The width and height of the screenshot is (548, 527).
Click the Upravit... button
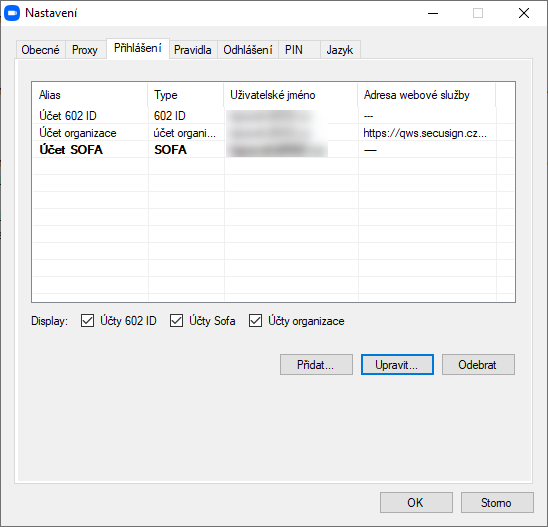click(x=397, y=364)
